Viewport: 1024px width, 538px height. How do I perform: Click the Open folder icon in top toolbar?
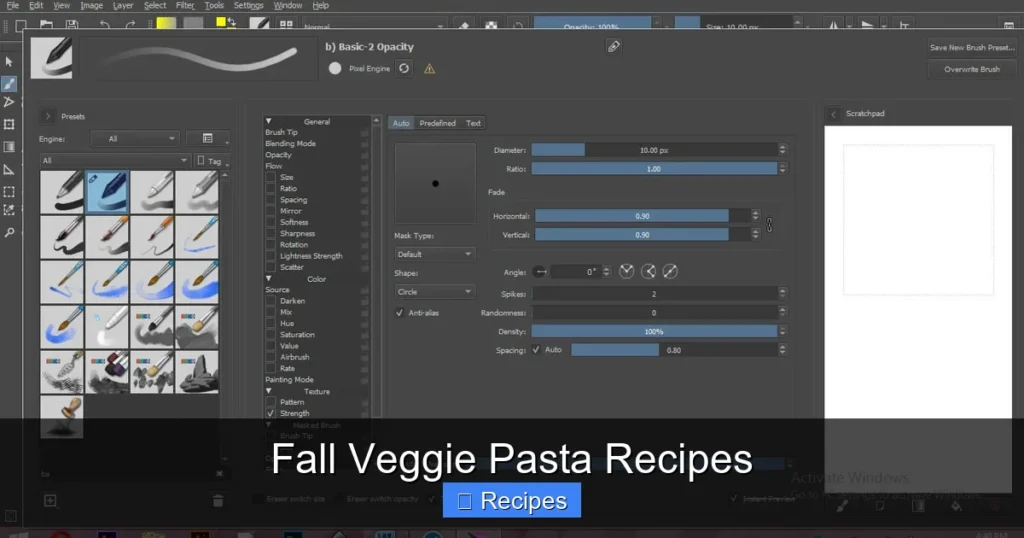pos(46,25)
